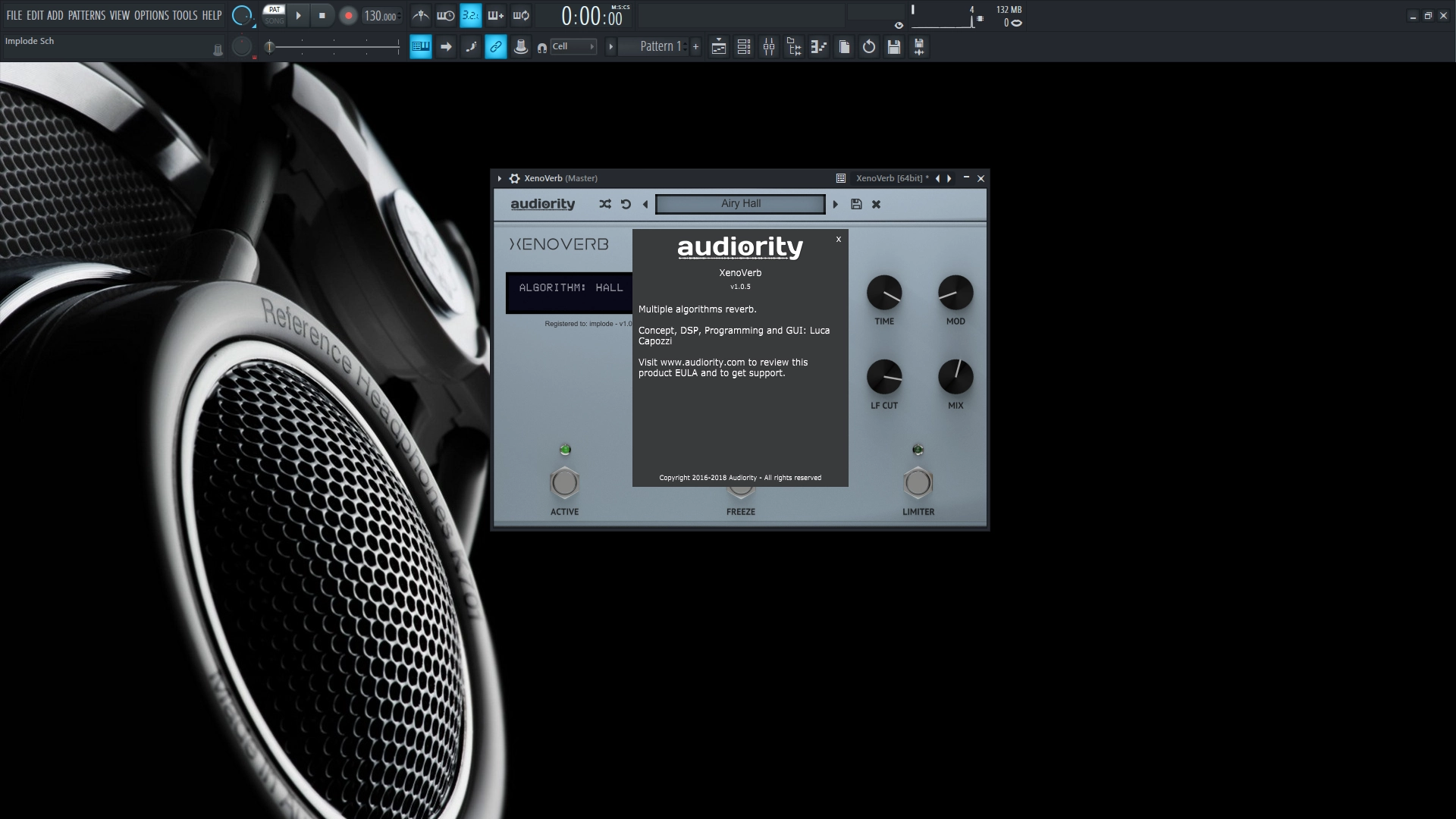Toggle the 3-2-1 countdown before recording
This screenshot has width=1456, height=819.
click(x=471, y=15)
